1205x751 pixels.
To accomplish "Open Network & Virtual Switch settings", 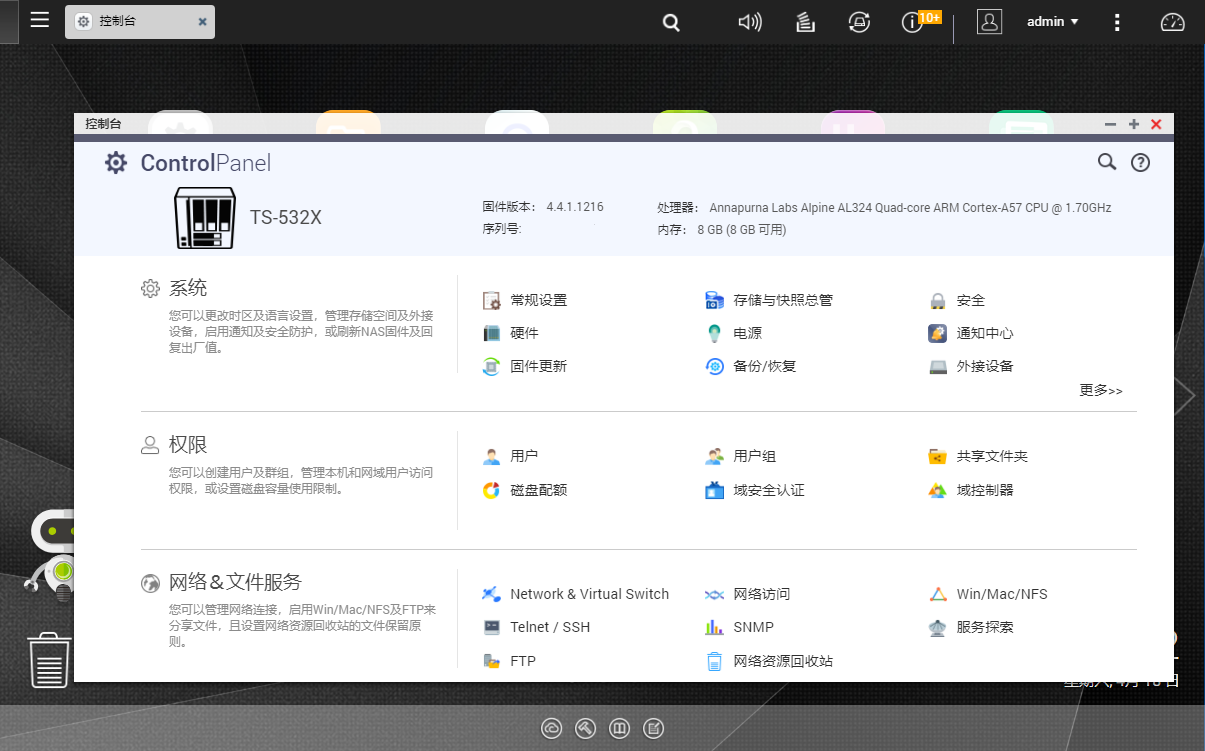I will [588, 594].
